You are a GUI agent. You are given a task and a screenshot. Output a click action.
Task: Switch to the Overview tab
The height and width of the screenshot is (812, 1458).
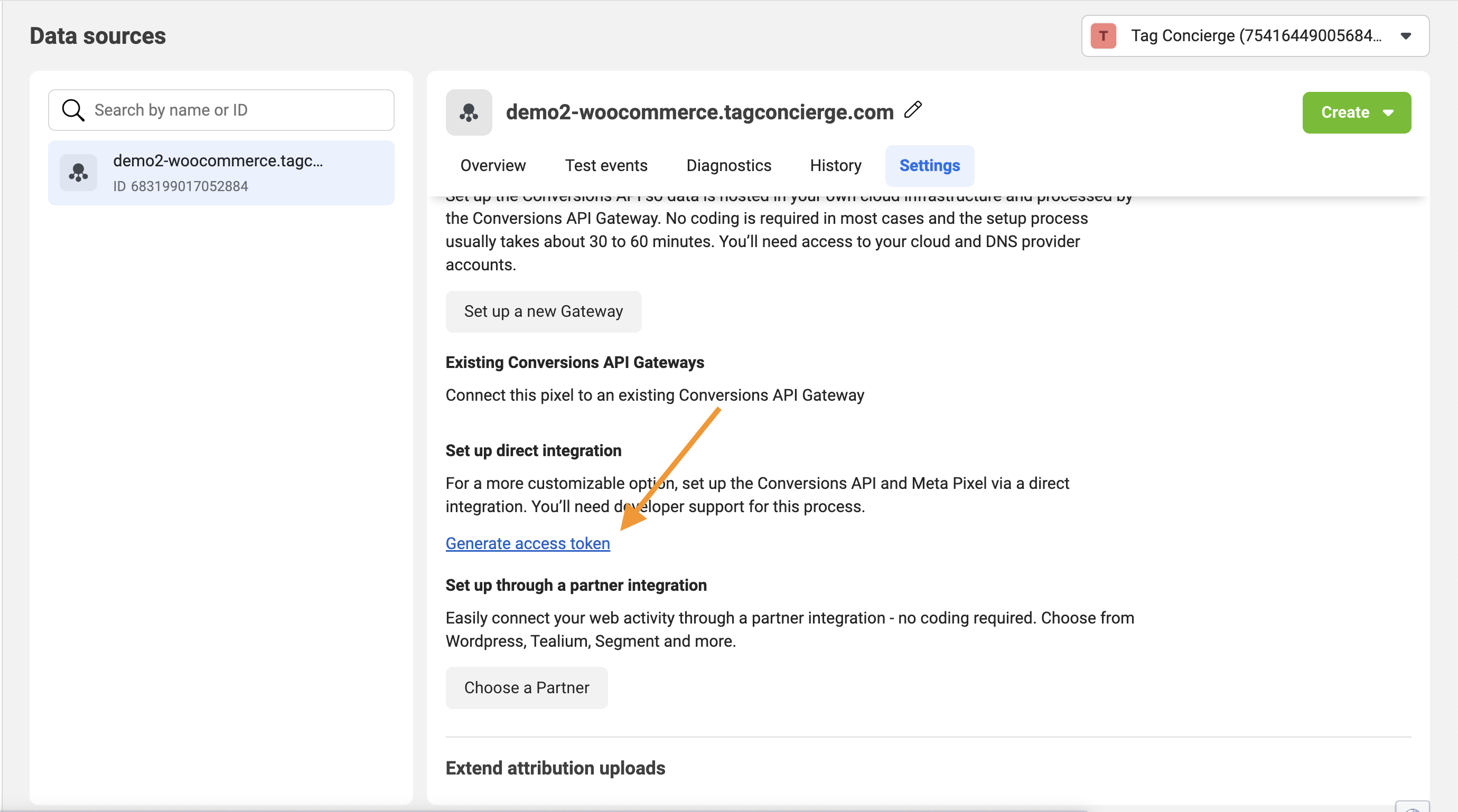click(493, 166)
